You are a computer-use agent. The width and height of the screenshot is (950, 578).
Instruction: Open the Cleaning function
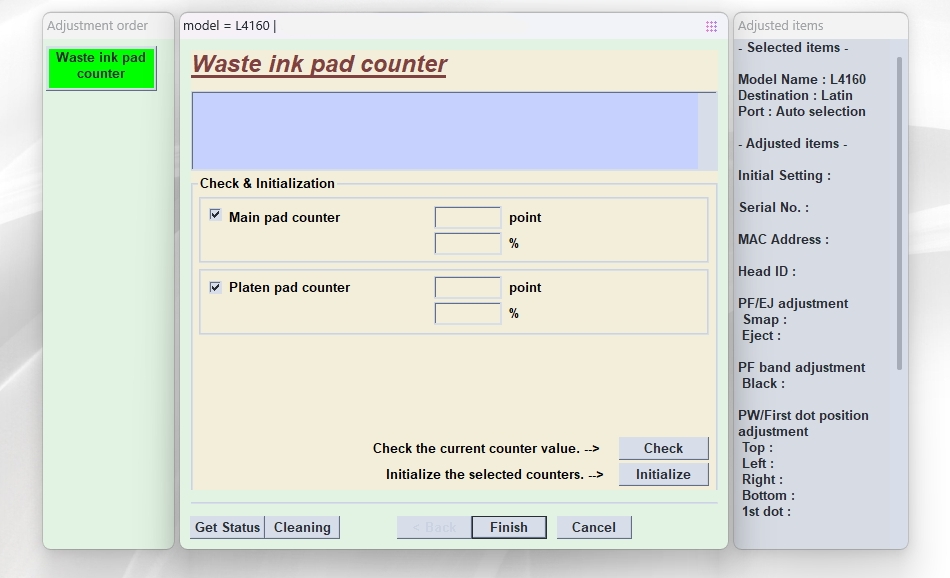click(302, 527)
